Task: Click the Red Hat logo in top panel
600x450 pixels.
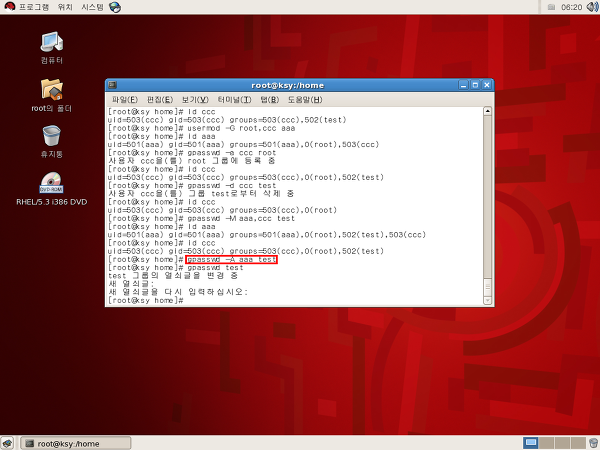Action: [9, 7]
